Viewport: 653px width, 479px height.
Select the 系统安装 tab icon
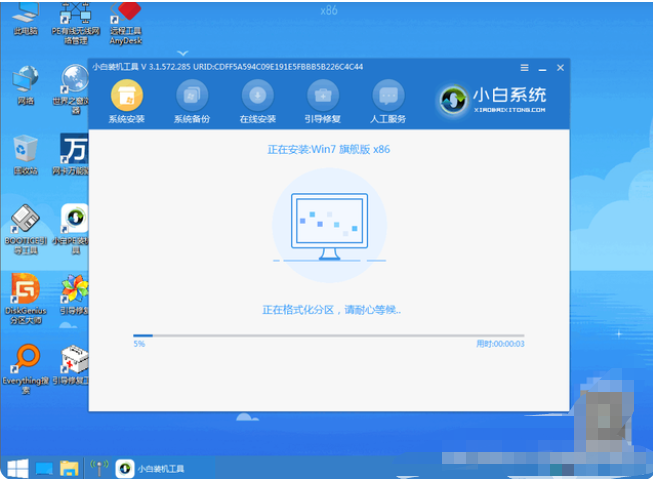tap(126, 97)
